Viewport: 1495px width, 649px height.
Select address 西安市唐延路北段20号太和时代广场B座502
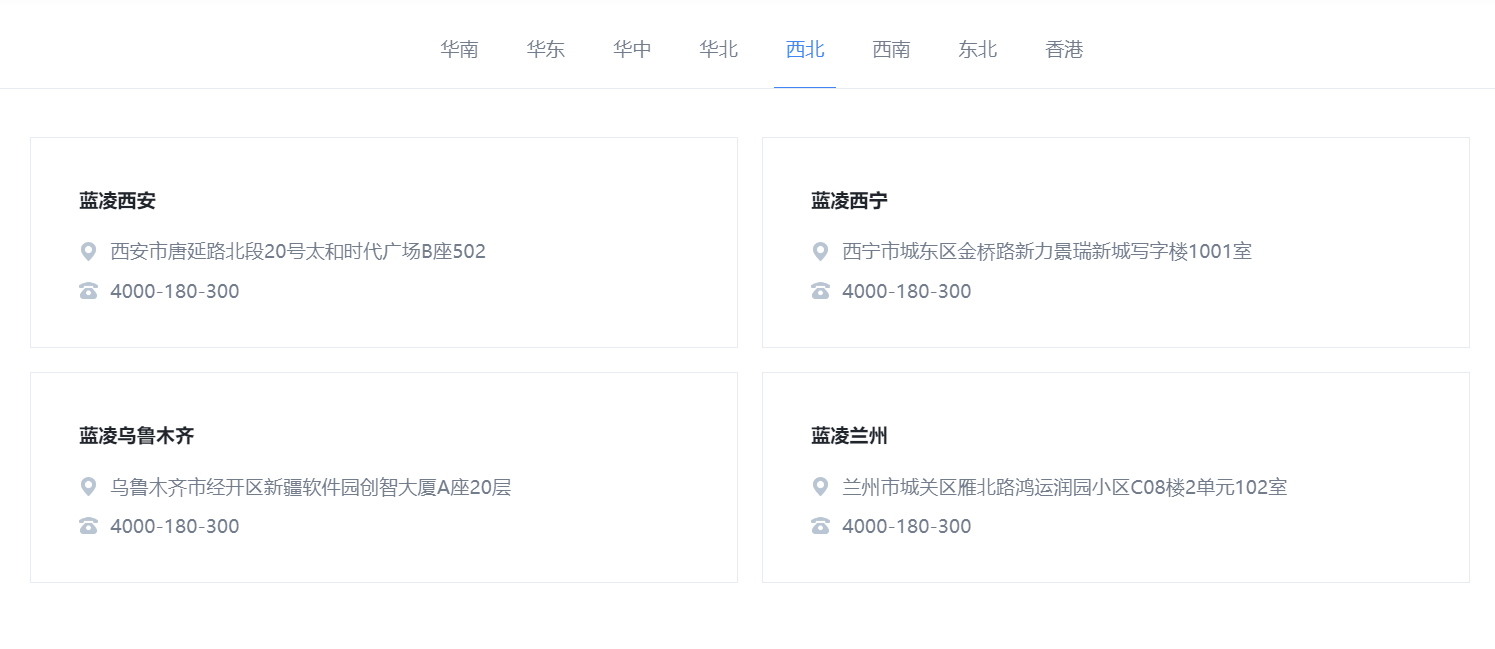[x=298, y=251]
